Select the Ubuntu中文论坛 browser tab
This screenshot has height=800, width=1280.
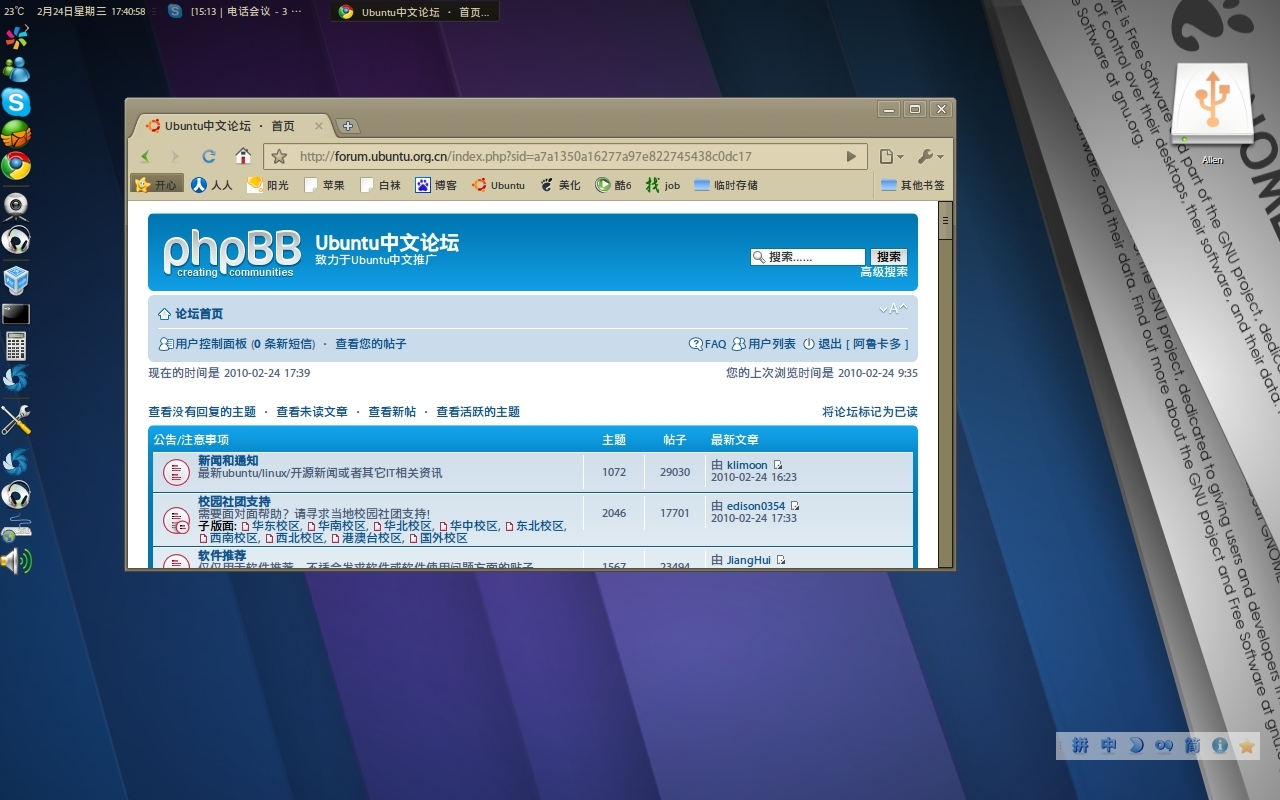click(230, 126)
